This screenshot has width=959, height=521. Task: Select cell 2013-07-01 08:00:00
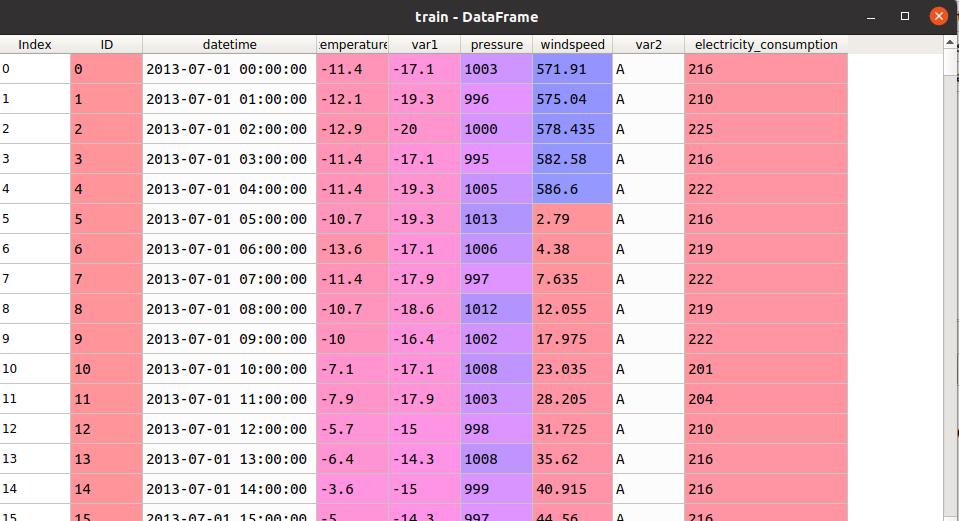tap(229, 309)
